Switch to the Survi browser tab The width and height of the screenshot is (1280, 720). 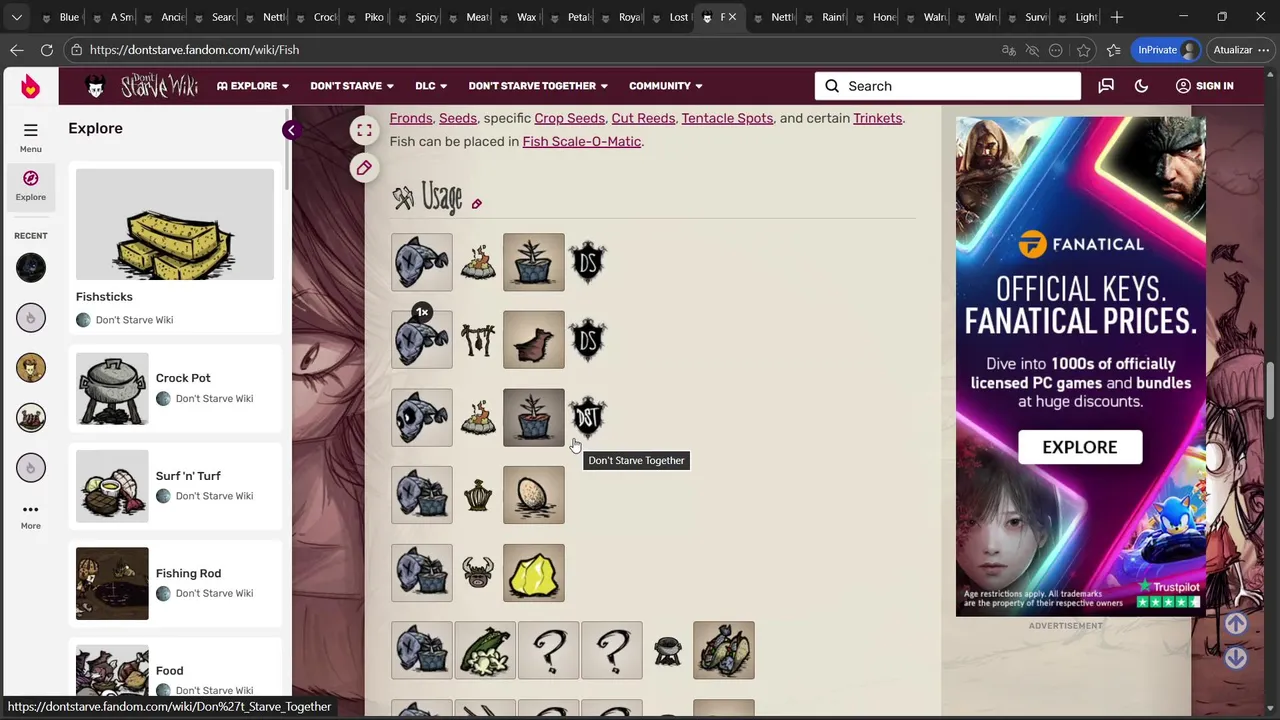(x=1028, y=17)
